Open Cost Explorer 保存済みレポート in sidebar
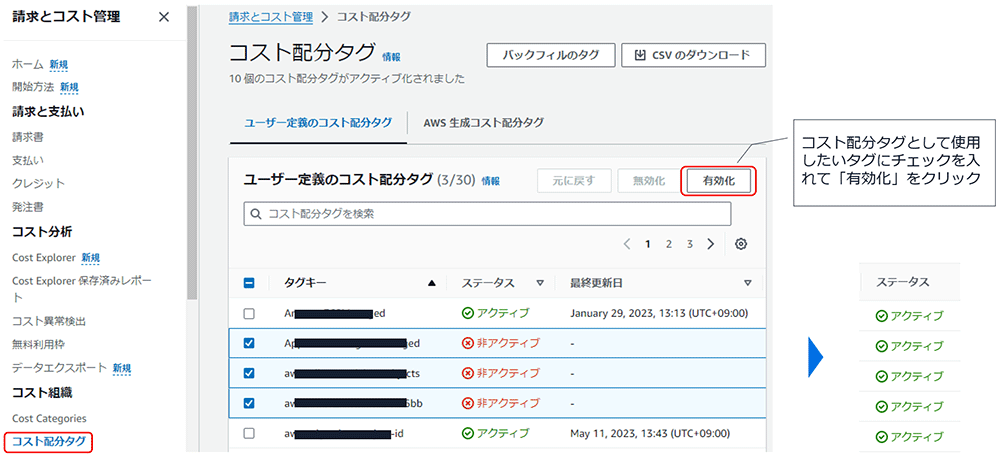Viewport: 1000px width, 459px height. click(82, 288)
